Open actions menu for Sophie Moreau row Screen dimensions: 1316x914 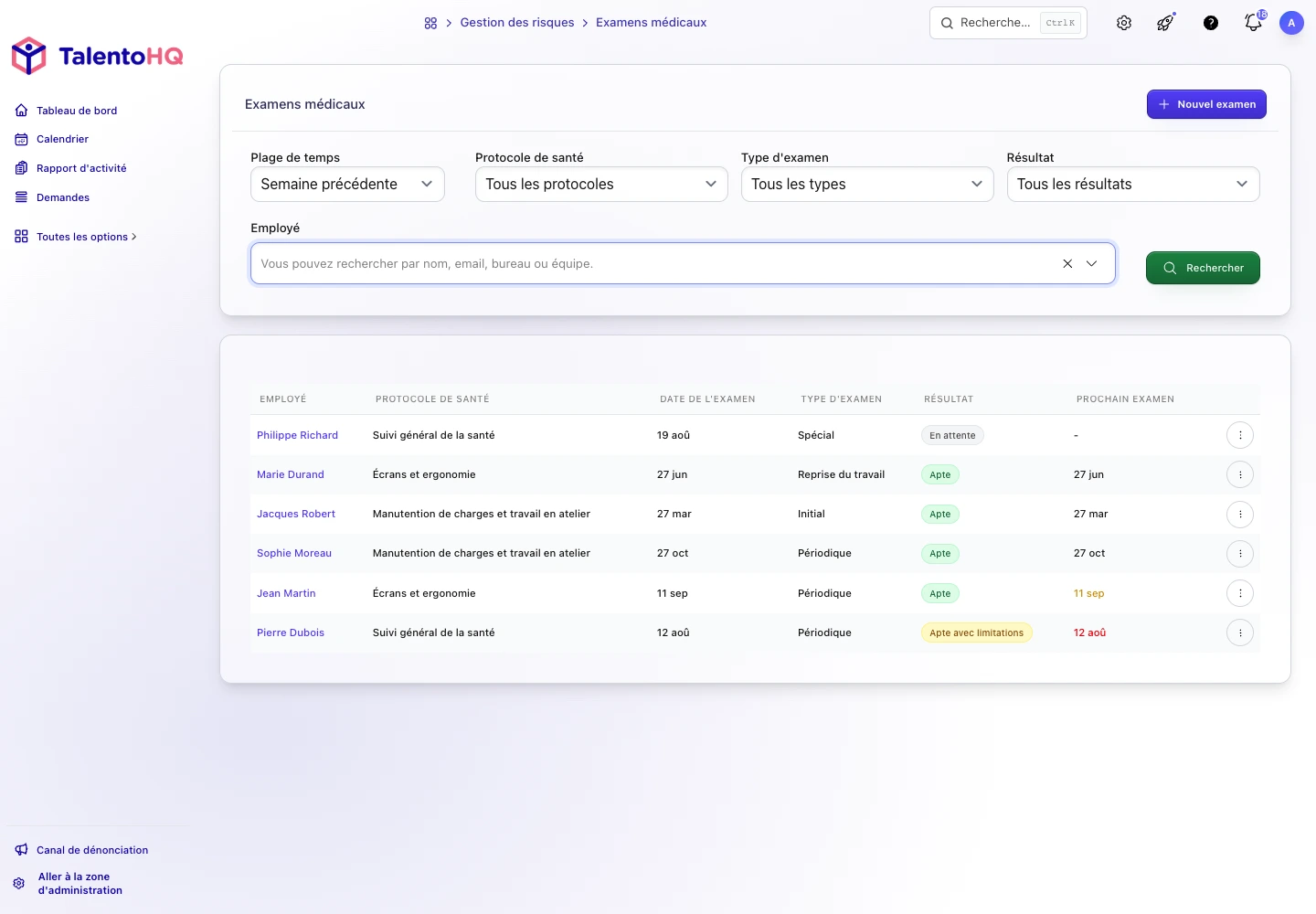tap(1240, 553)
